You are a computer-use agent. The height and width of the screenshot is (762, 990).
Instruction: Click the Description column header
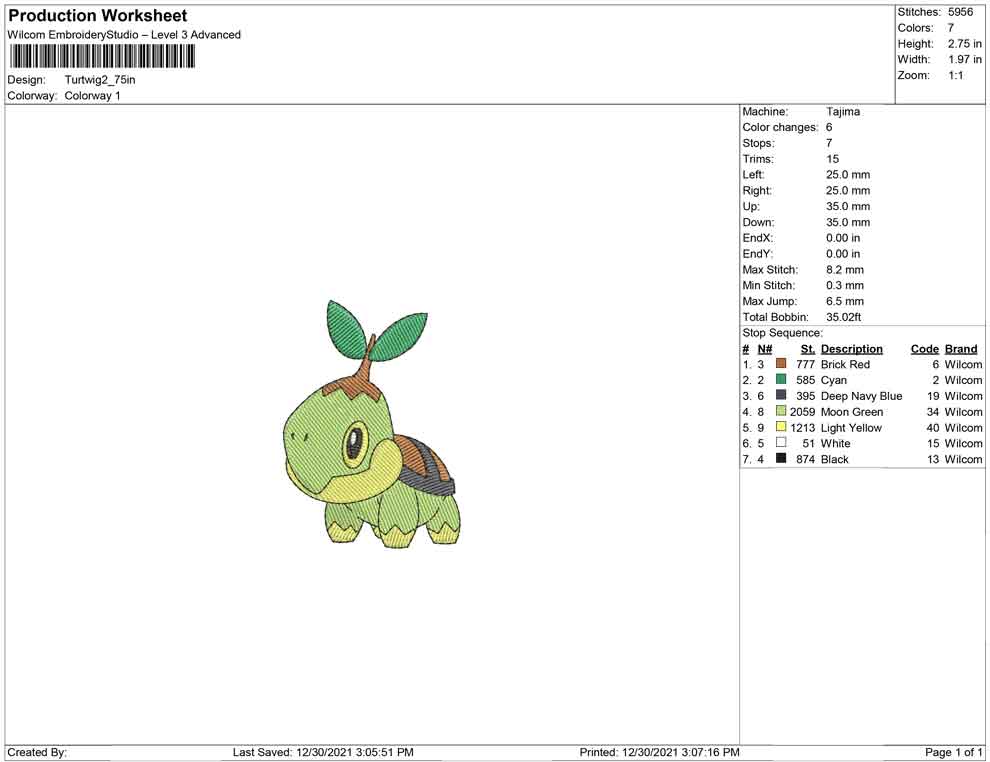852,349
